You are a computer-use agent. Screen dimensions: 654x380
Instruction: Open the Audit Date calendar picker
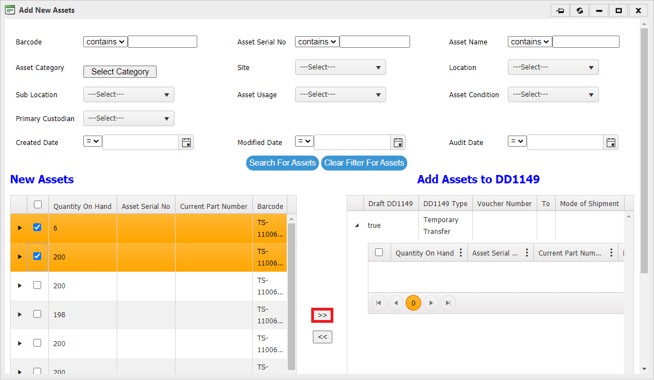click(x=611, y=143)
